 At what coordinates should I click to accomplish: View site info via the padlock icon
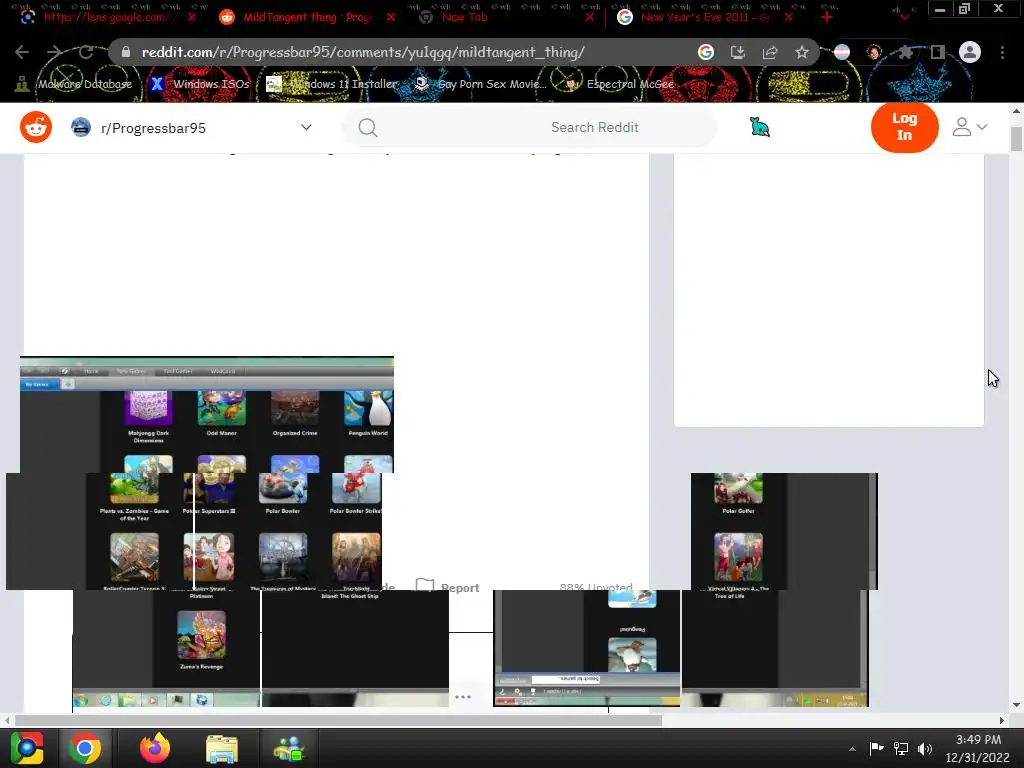click(126, 52)
